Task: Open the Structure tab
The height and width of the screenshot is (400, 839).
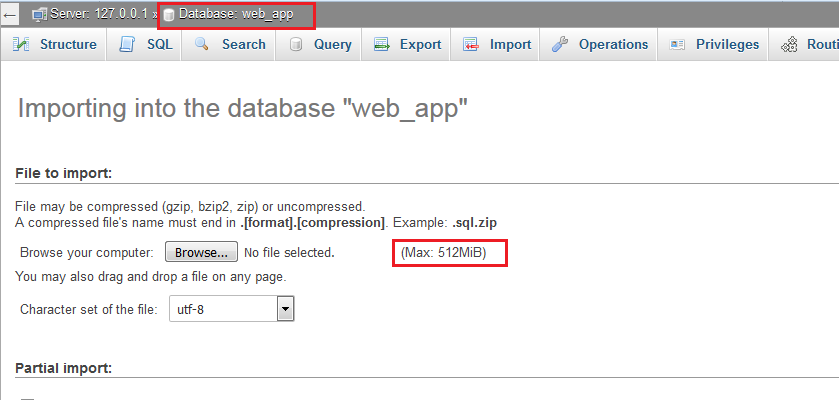Action: coord(54,44)
